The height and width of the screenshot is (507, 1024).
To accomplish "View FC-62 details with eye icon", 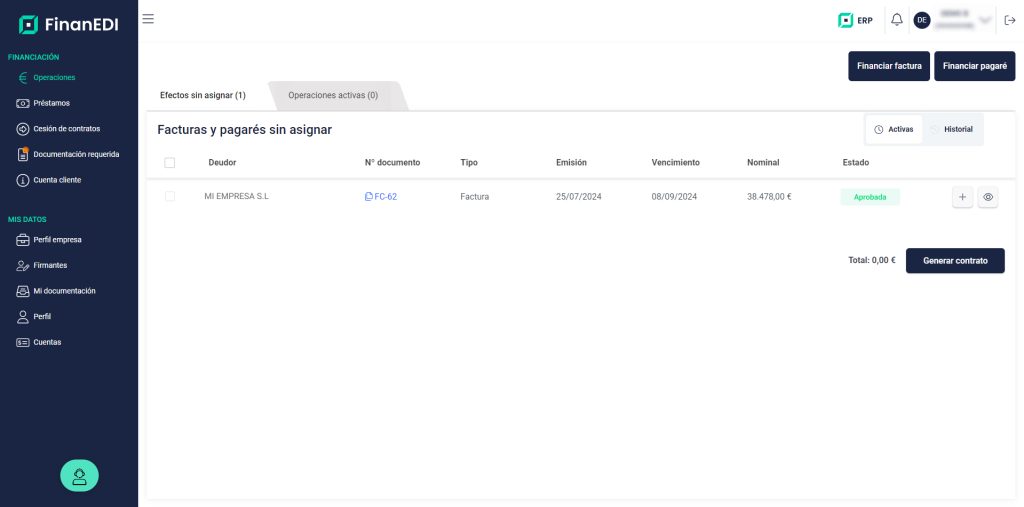I will coord(987,197).
